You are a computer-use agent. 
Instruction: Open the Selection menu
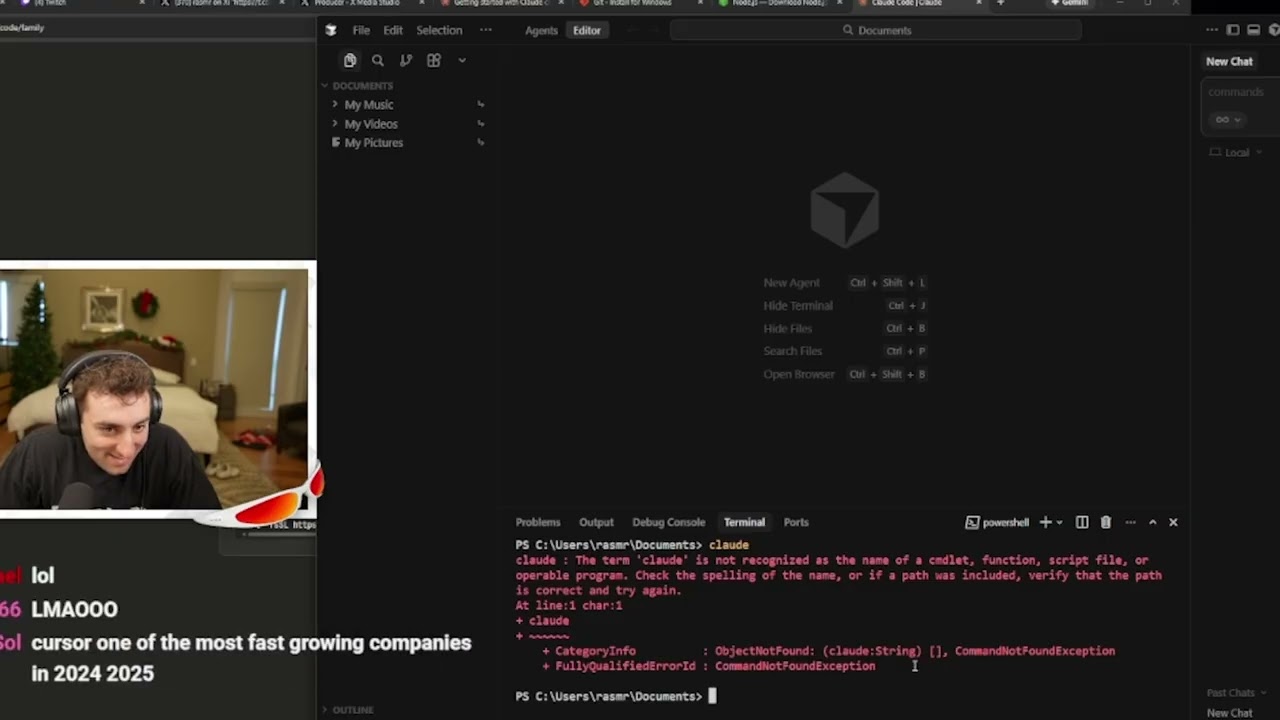(439, 30)
